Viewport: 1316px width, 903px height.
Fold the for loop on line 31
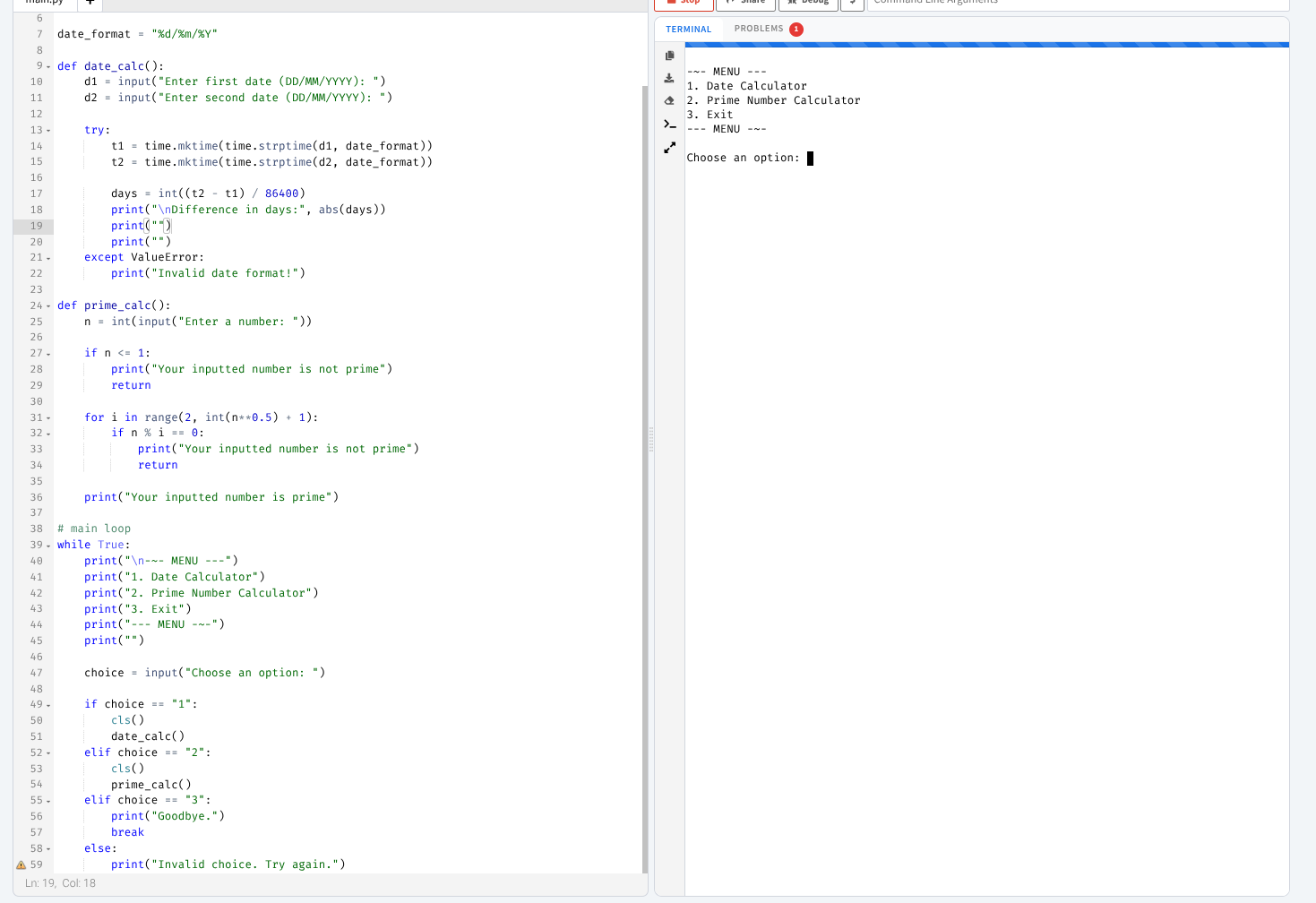48,418
